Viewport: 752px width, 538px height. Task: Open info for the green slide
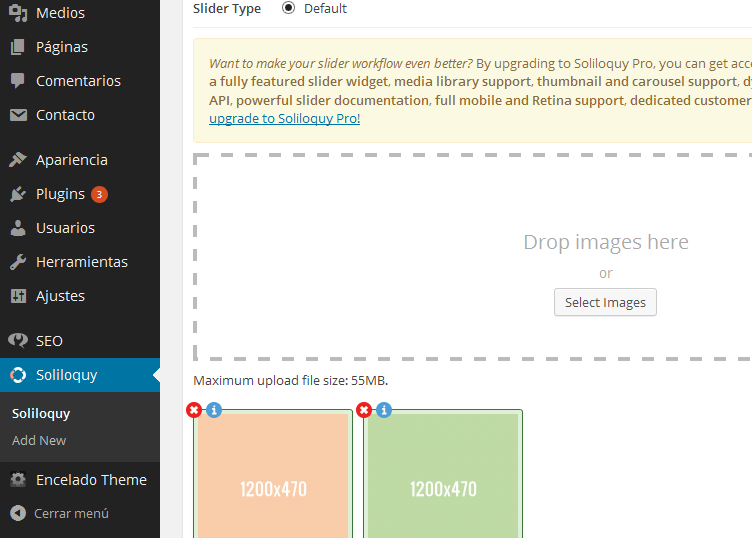[x=384, y=410]
